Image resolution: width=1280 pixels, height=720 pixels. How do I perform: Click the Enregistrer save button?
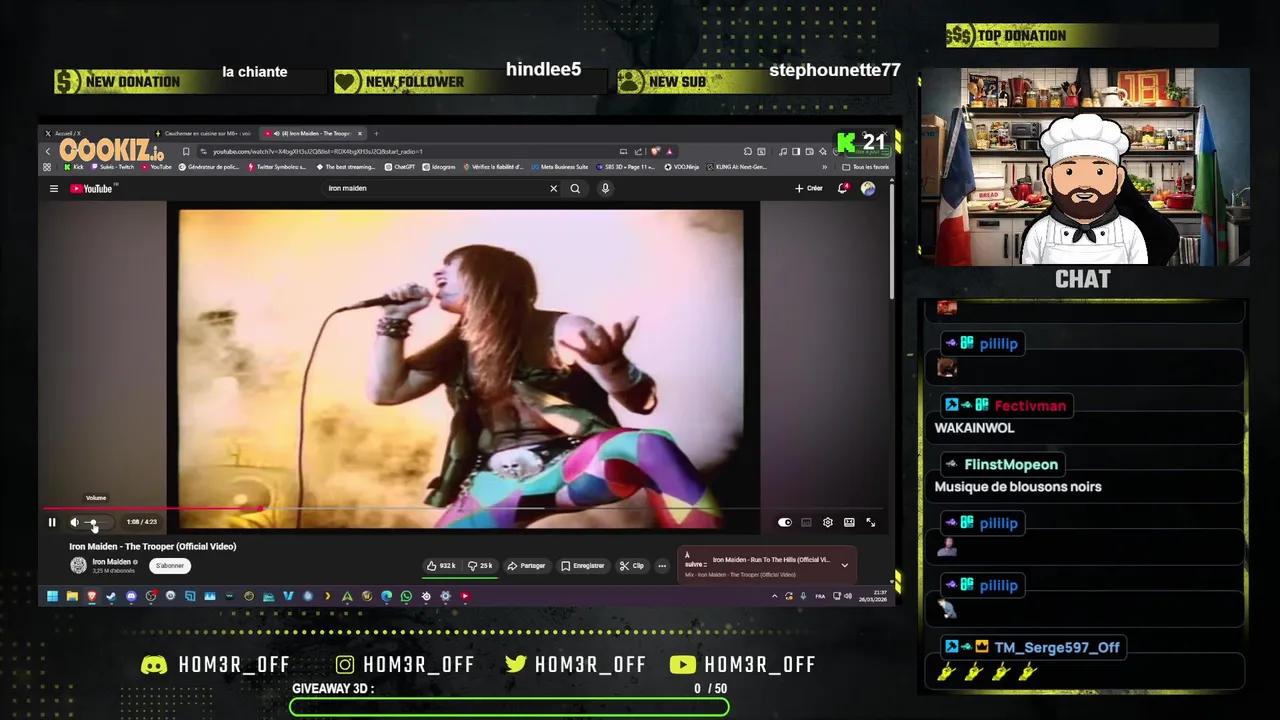coord(583,566)
